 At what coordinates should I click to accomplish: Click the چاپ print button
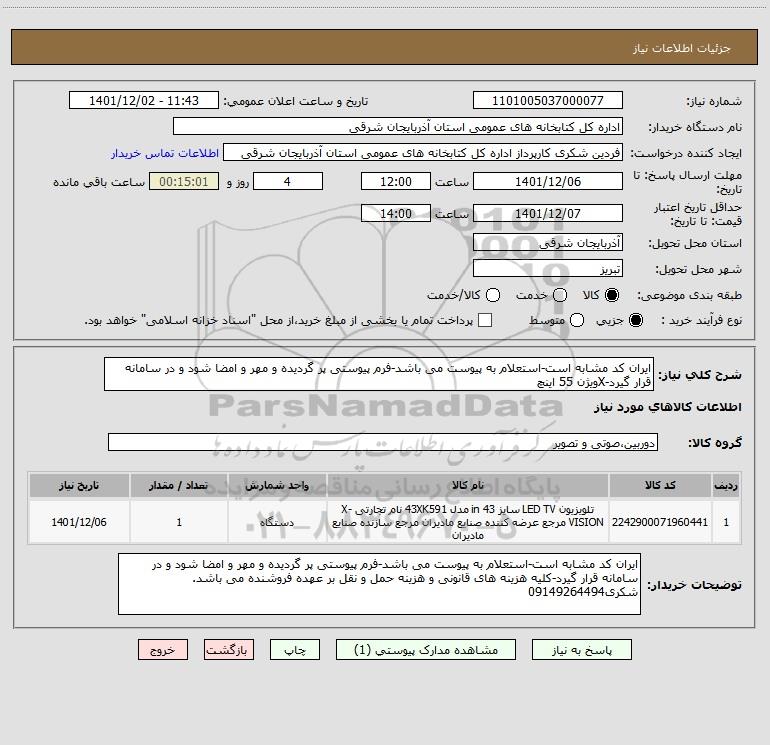[295, 650]
